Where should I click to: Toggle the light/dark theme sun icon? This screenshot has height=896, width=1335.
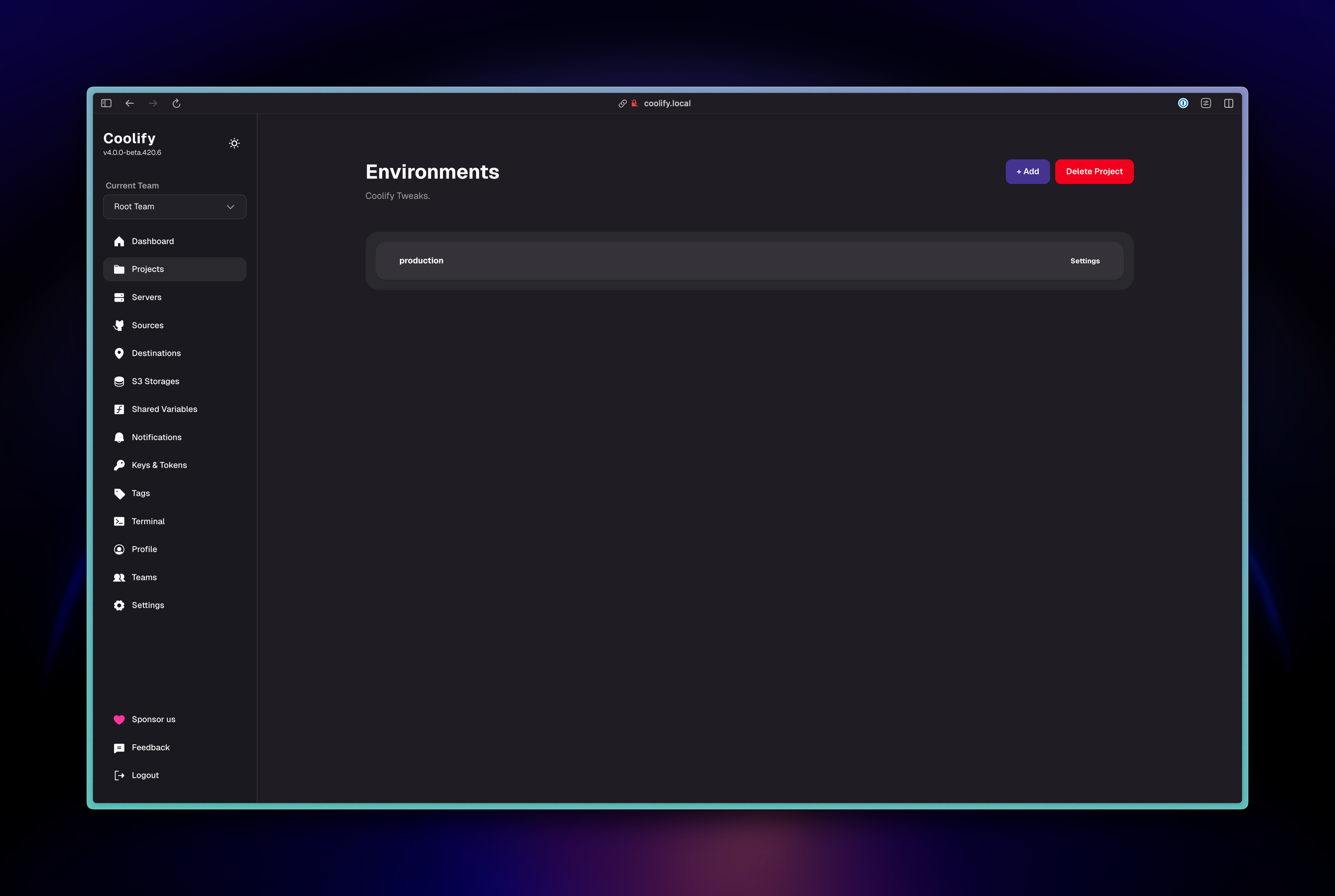coord(234,144)
